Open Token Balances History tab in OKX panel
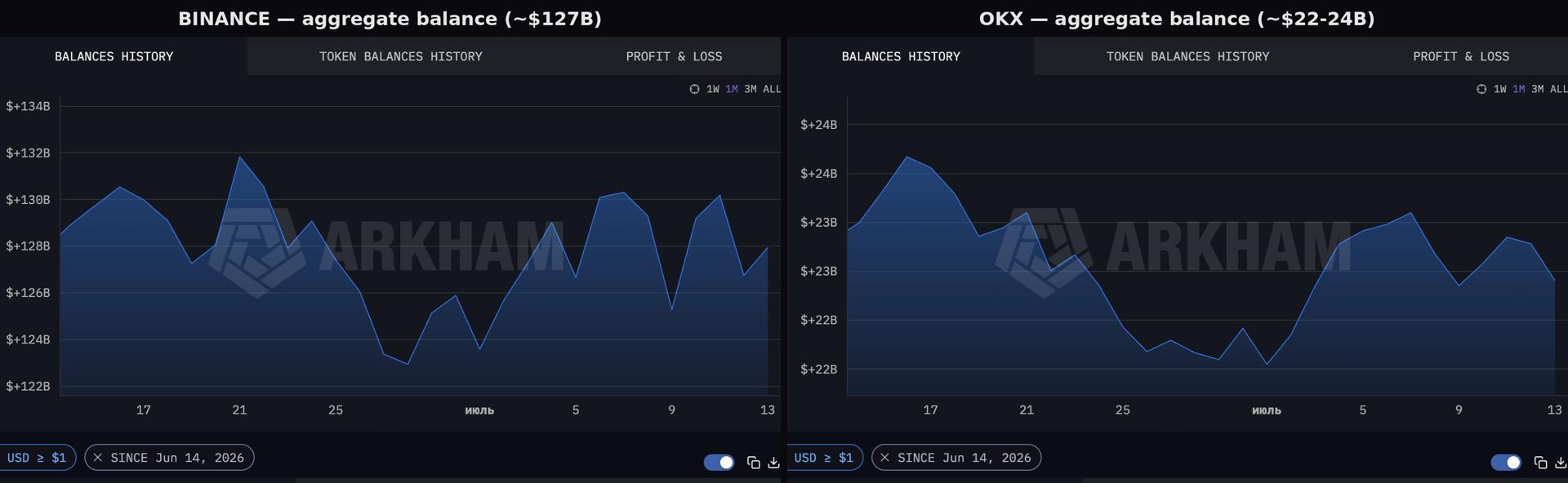This screenshot has width=1568, height=483. click(x=1187, y=56)
